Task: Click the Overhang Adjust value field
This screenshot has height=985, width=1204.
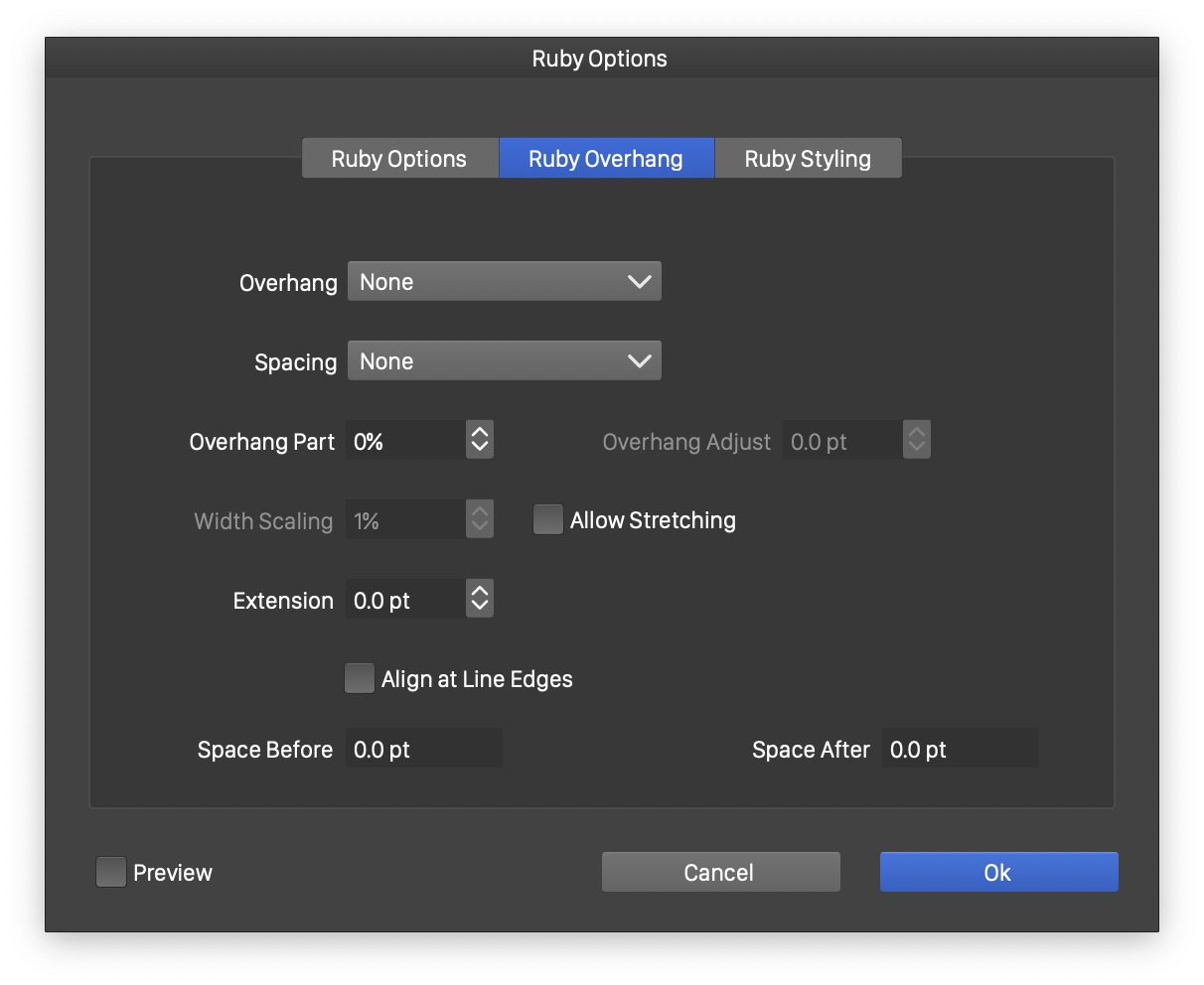Action: click(842, 441)
